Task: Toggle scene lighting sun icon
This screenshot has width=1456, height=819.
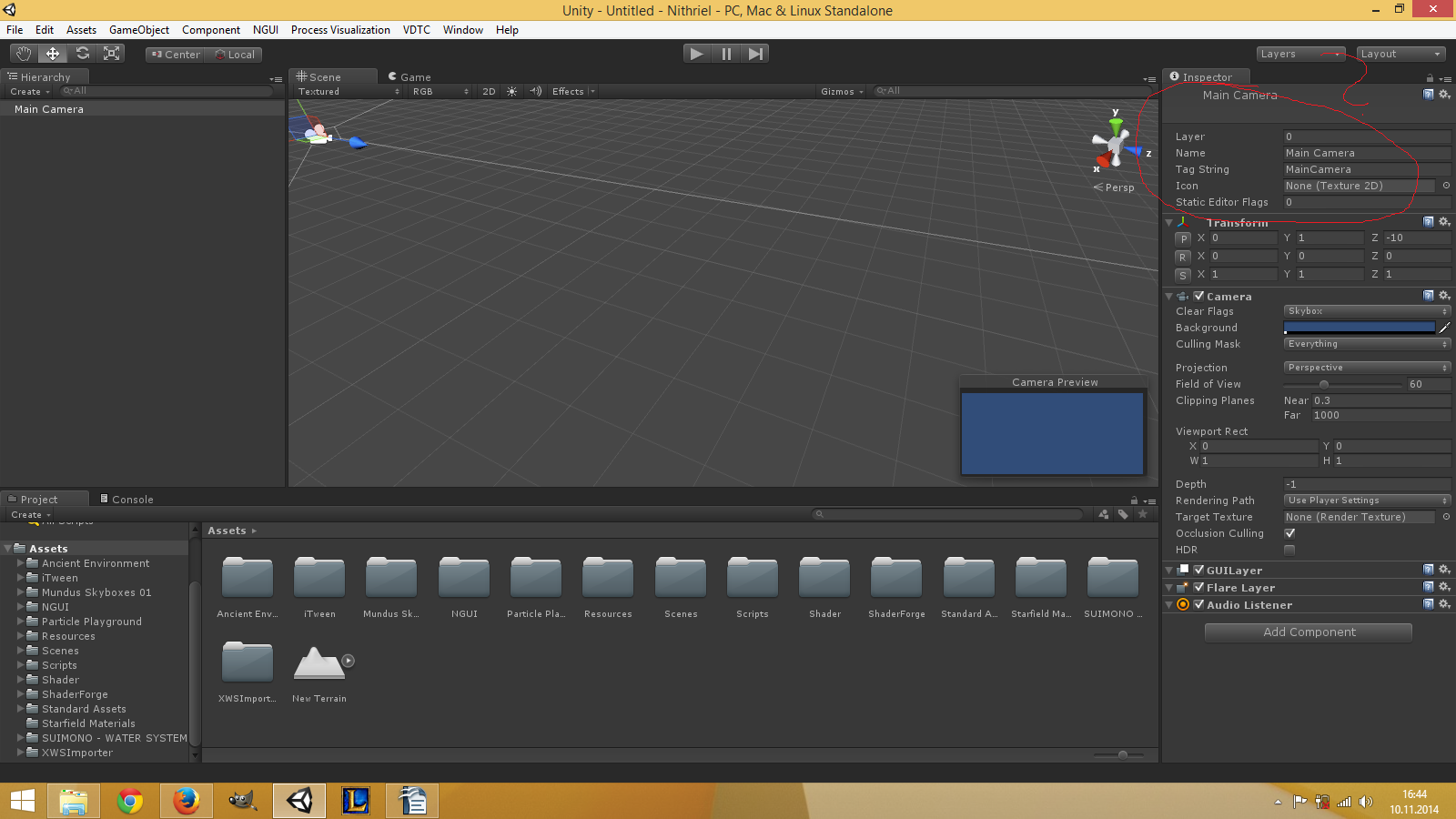Action: pyautogui.click(x=512, y=91)
